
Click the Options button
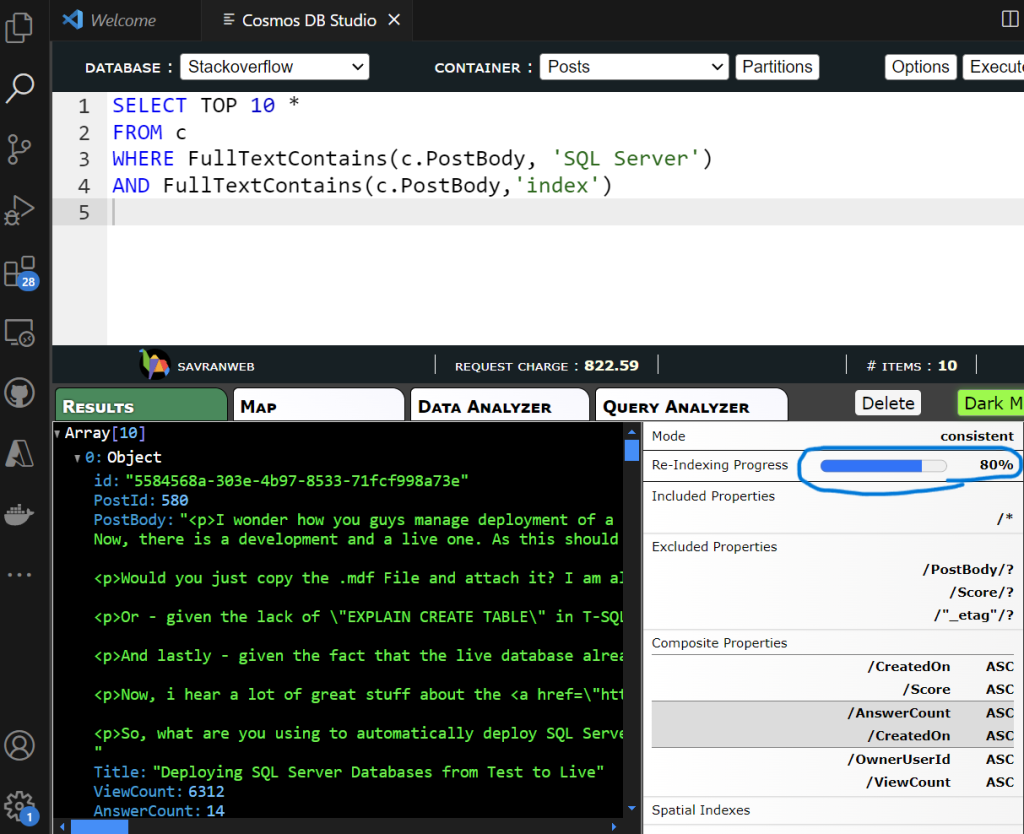920,67
